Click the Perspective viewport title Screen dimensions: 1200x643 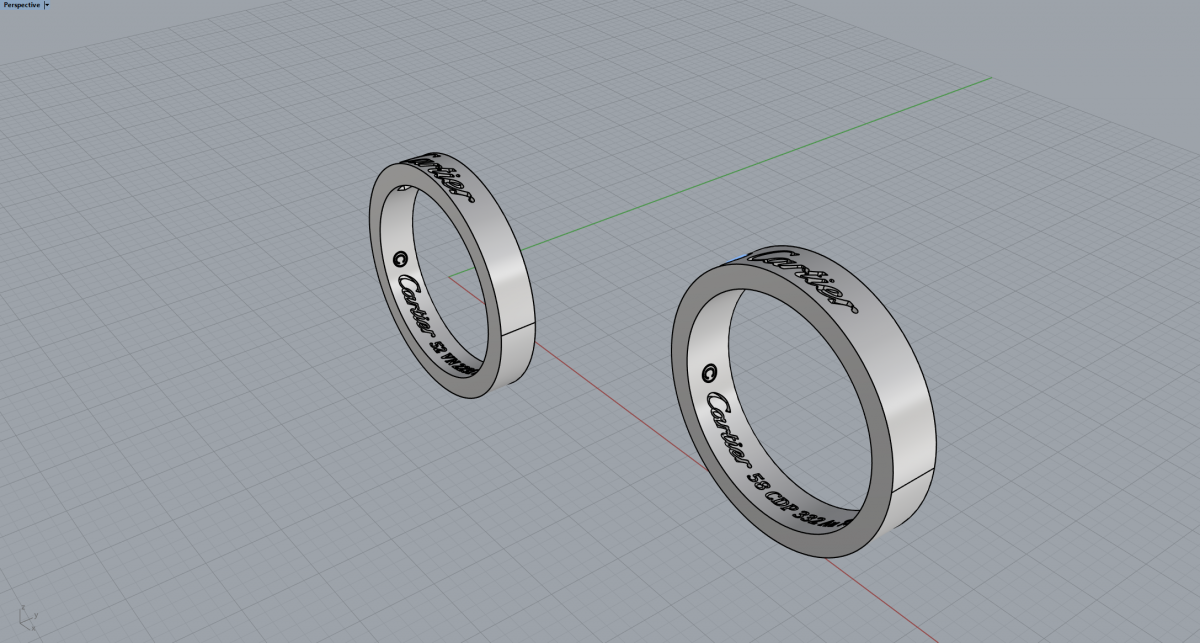(21, 5)
